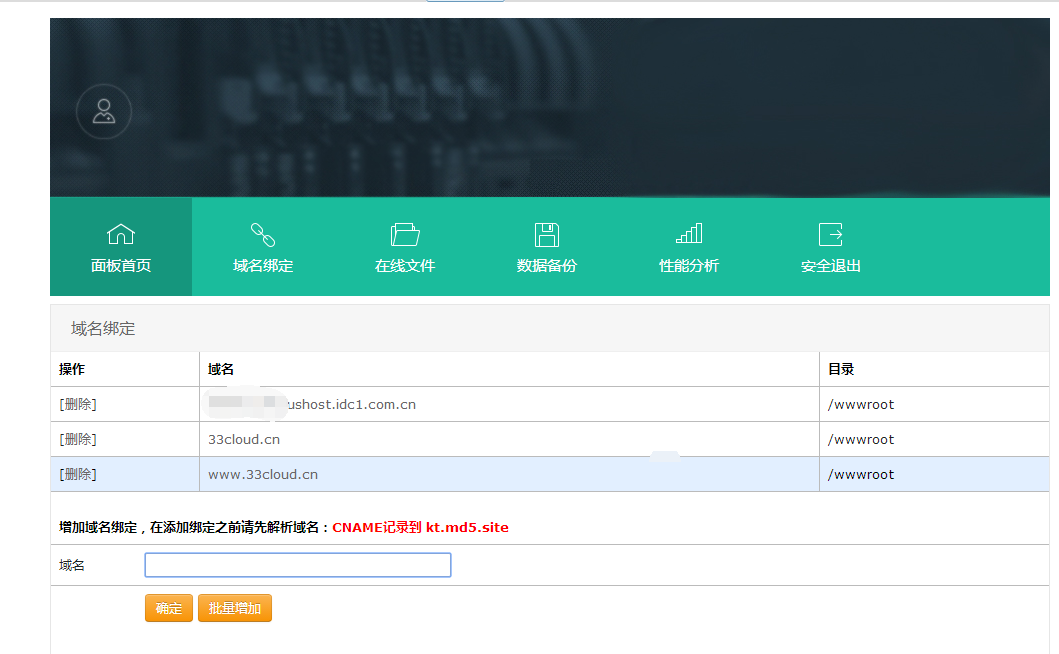The image size is (1059, 654).
Task: Open 性能分析 menu label
Action: pos(689,266)
